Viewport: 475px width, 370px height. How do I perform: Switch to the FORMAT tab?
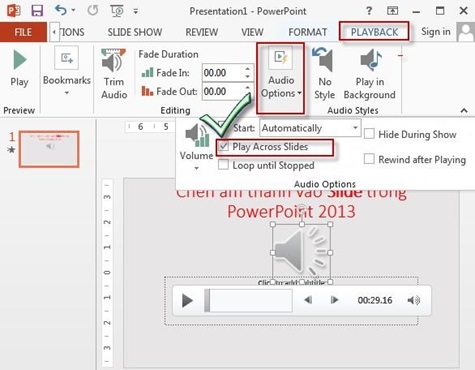click(x=307, y=32)
